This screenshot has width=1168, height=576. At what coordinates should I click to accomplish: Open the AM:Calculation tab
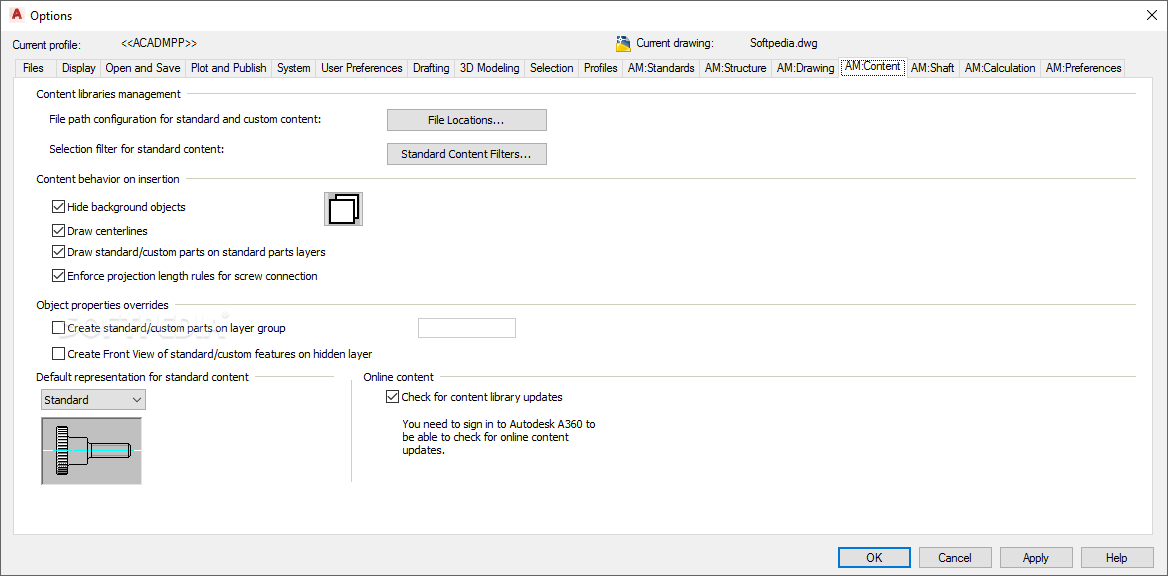1000,68
